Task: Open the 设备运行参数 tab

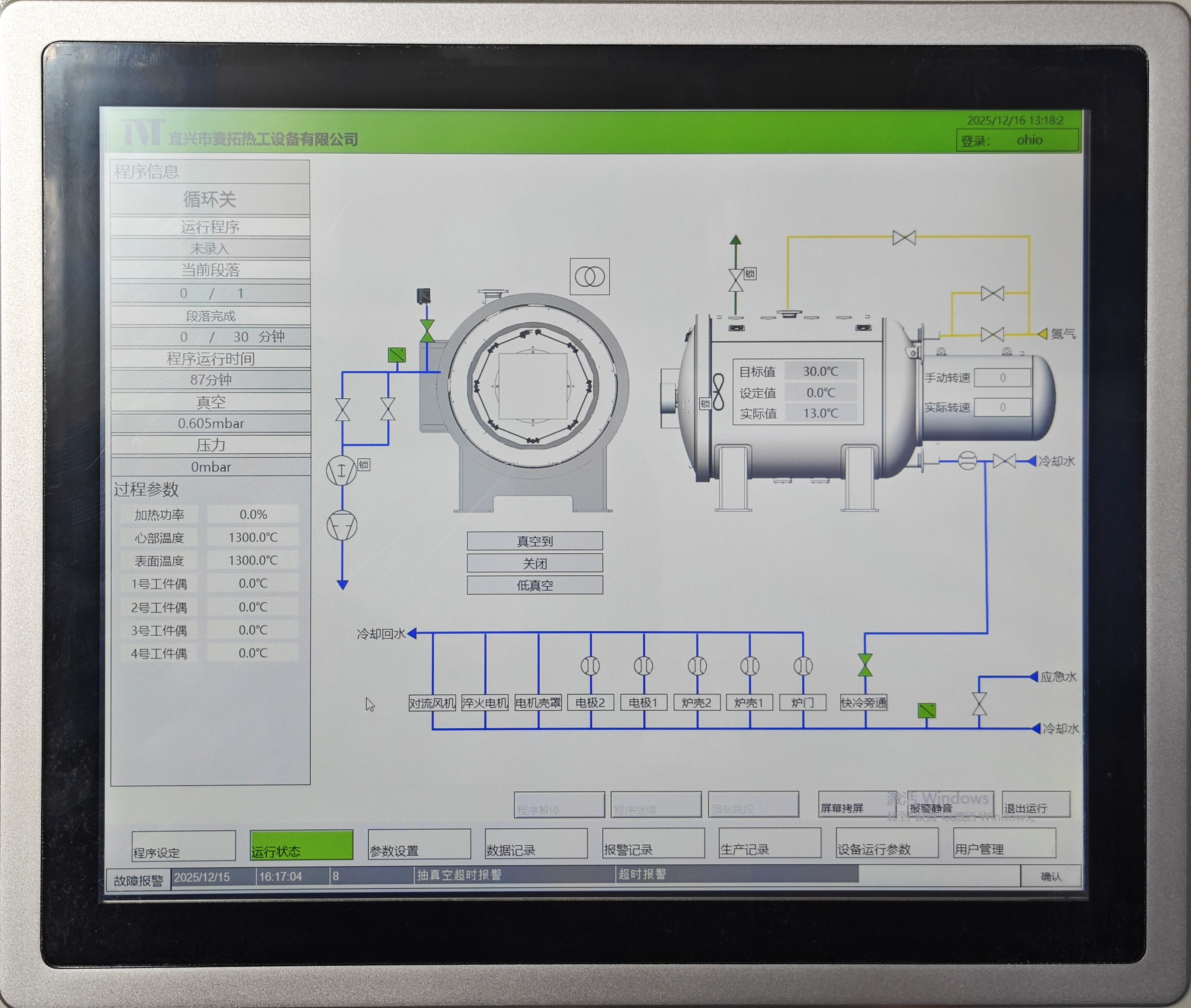Action: (x=887, y=843)
